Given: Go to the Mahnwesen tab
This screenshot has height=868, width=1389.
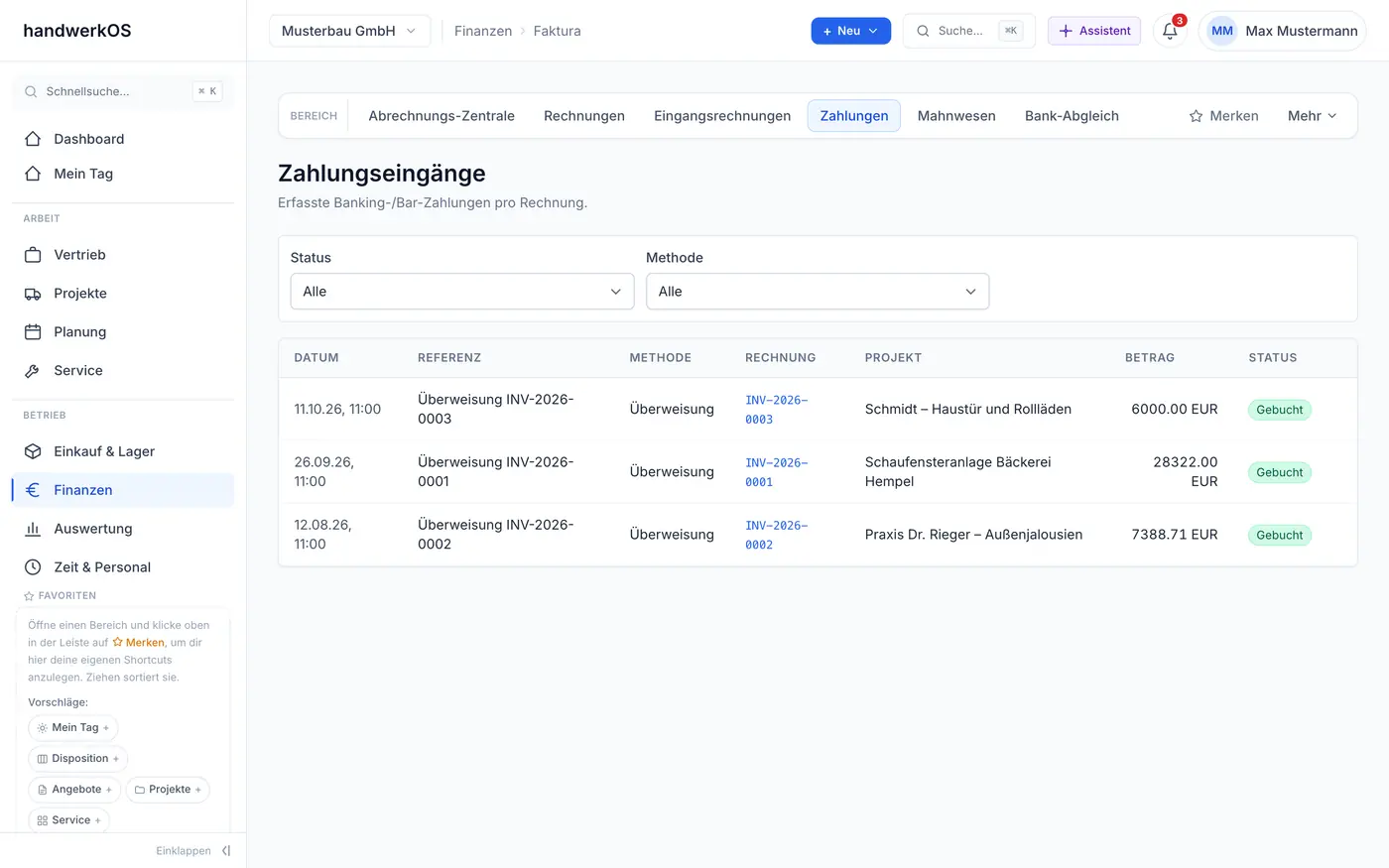Looking at the screenshot, I should click(x=956, y=116).
